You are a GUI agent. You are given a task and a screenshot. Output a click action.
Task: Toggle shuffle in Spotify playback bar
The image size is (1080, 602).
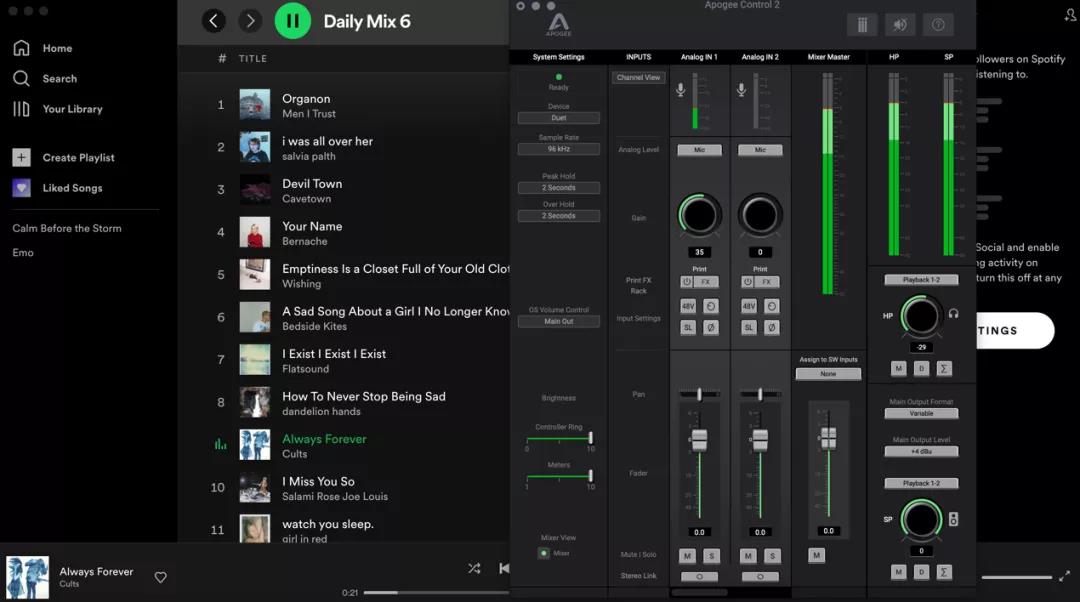[x=474, y=569]
